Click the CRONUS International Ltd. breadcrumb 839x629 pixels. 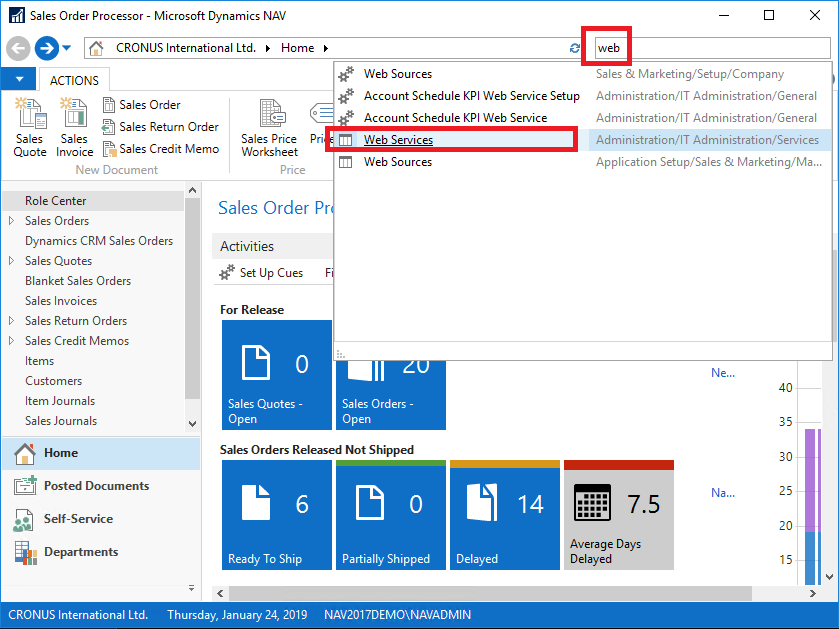(x=186, y=48)
